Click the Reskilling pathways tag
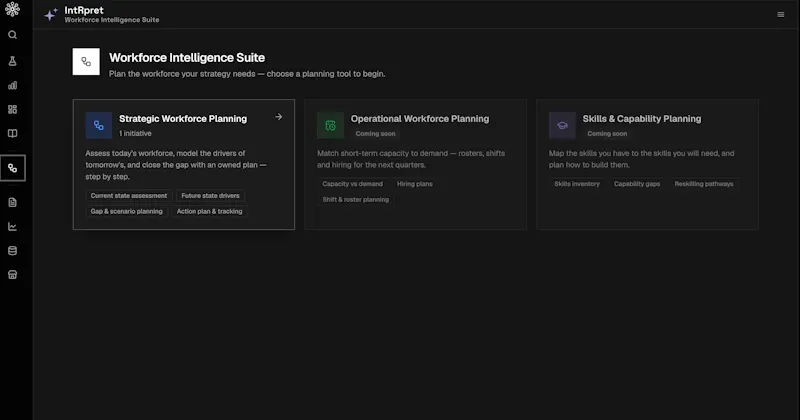Image resolution: width=800 pixels, height=420 pixels. [x=704, y=184]
